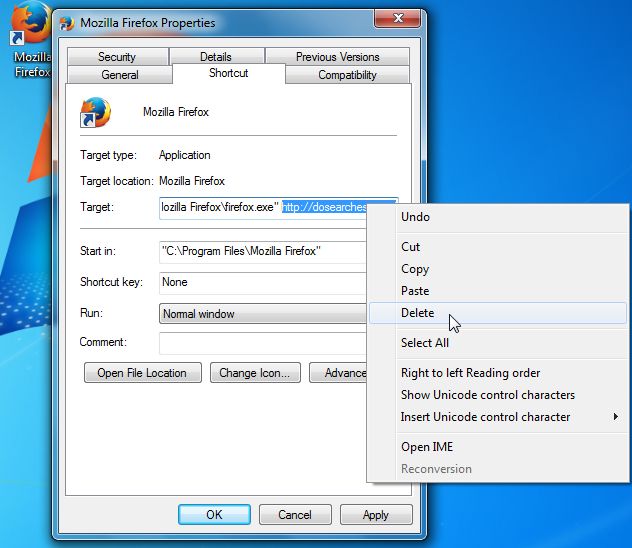
Task: Click the Target: label
Action: (x=97, y=207)
